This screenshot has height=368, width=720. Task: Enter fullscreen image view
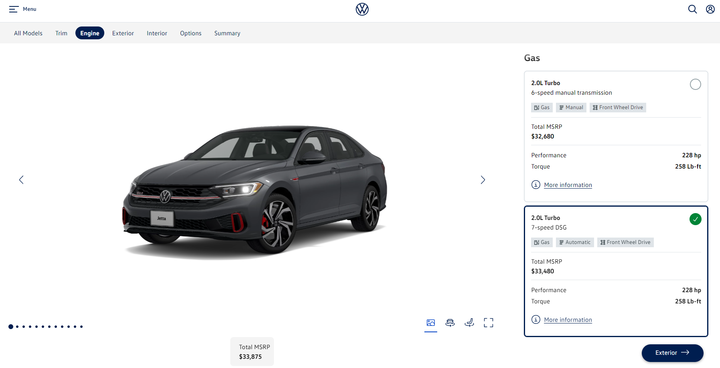489,323
